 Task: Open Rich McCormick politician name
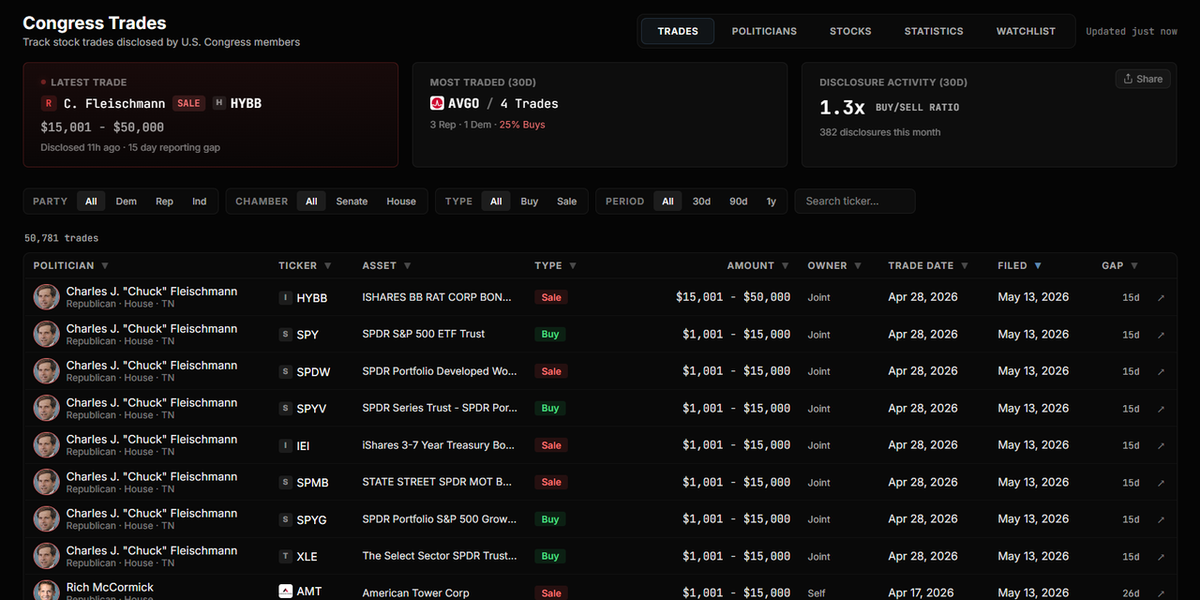(110, 587)
